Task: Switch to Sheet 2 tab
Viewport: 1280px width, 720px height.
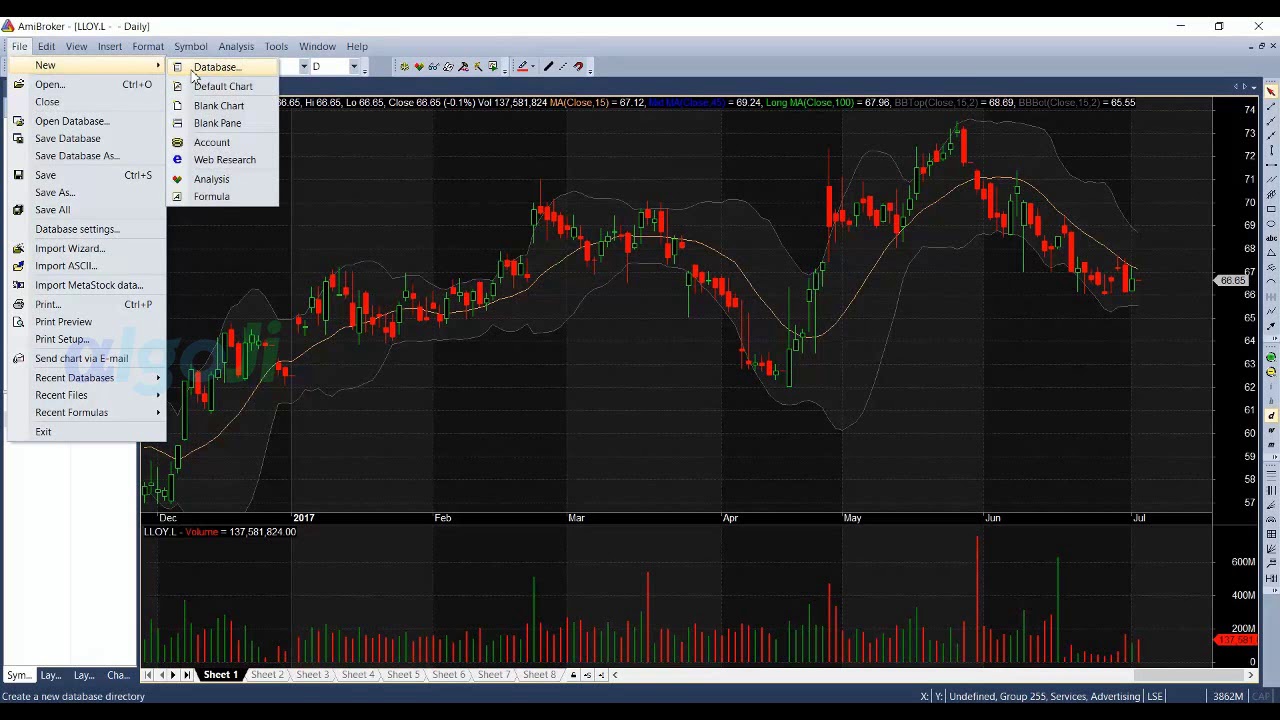Action: click(267, 675)
